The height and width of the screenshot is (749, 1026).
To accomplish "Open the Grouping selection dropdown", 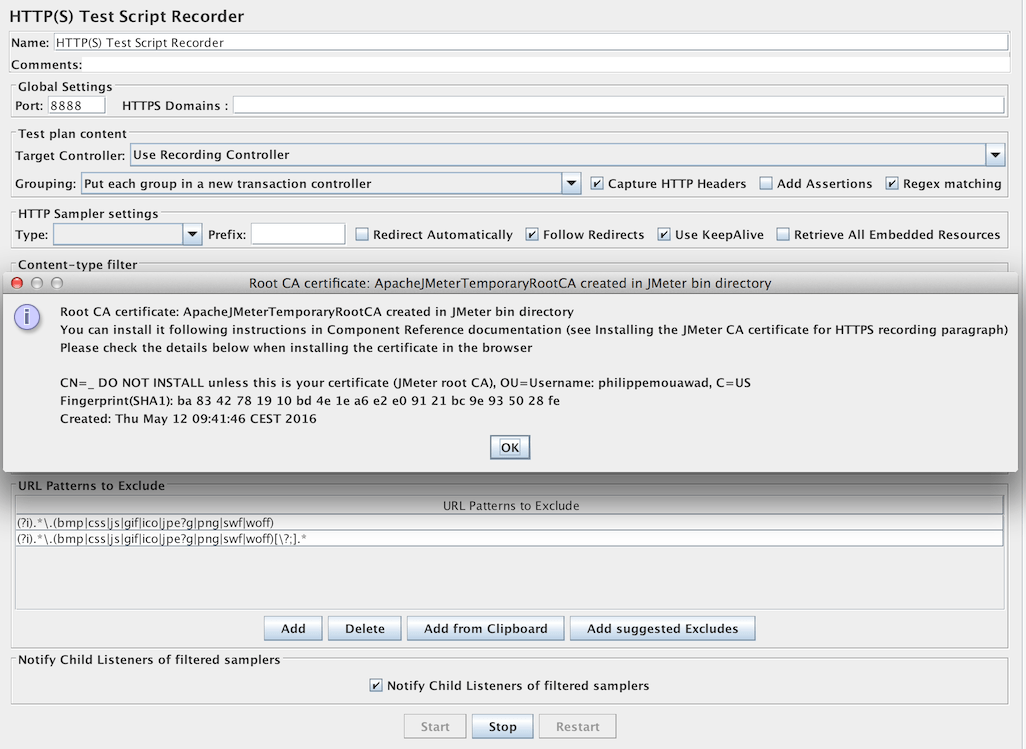I will 572,184.
